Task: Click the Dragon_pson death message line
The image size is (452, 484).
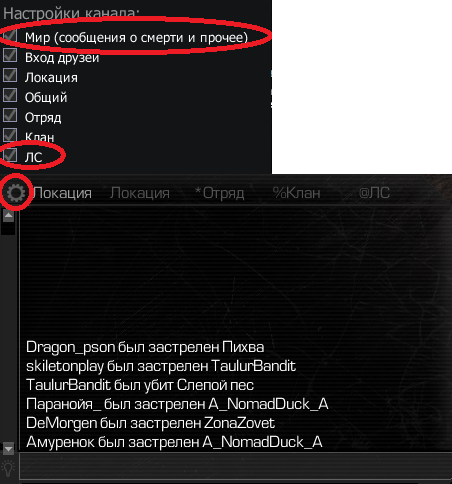Action: 145,347
